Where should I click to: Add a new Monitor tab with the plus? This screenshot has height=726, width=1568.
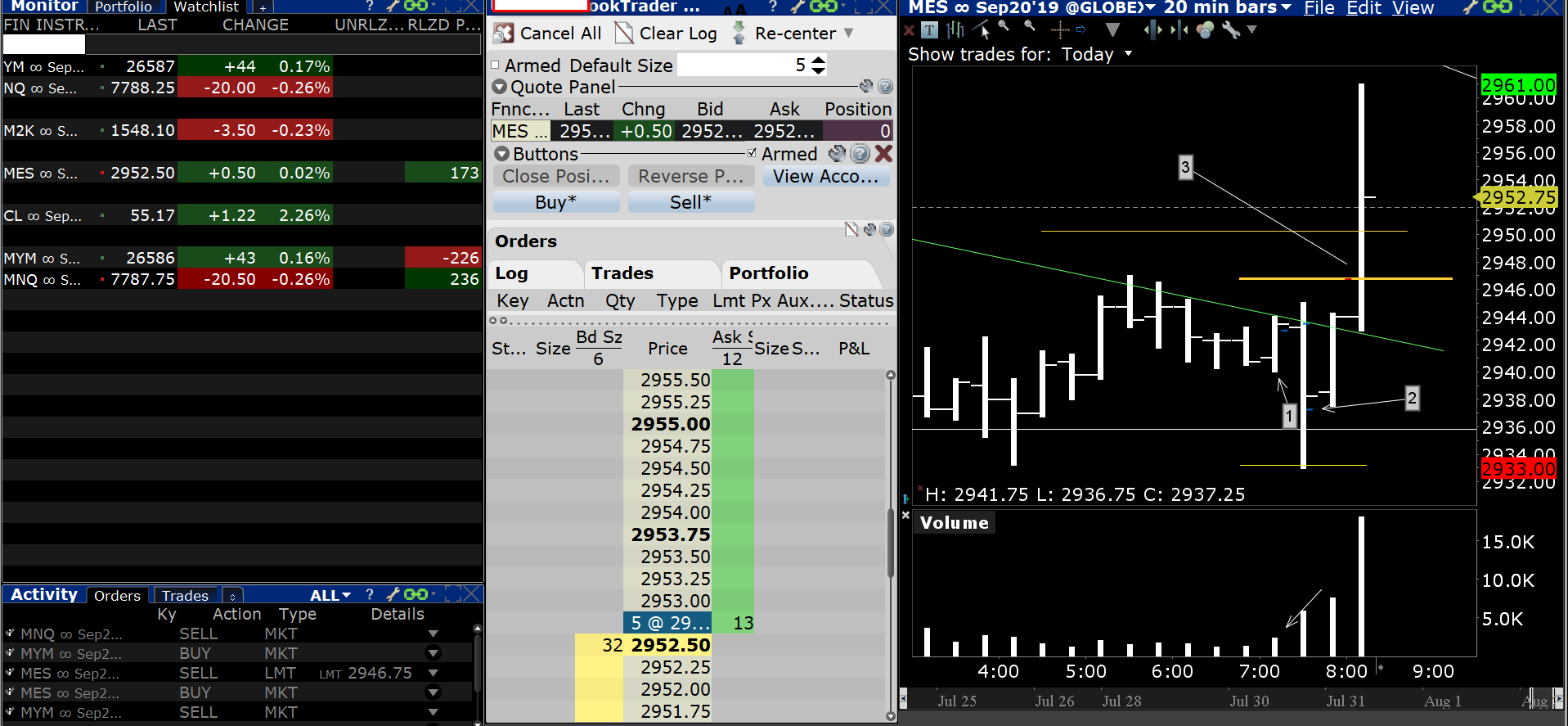[x=263, y=7]
